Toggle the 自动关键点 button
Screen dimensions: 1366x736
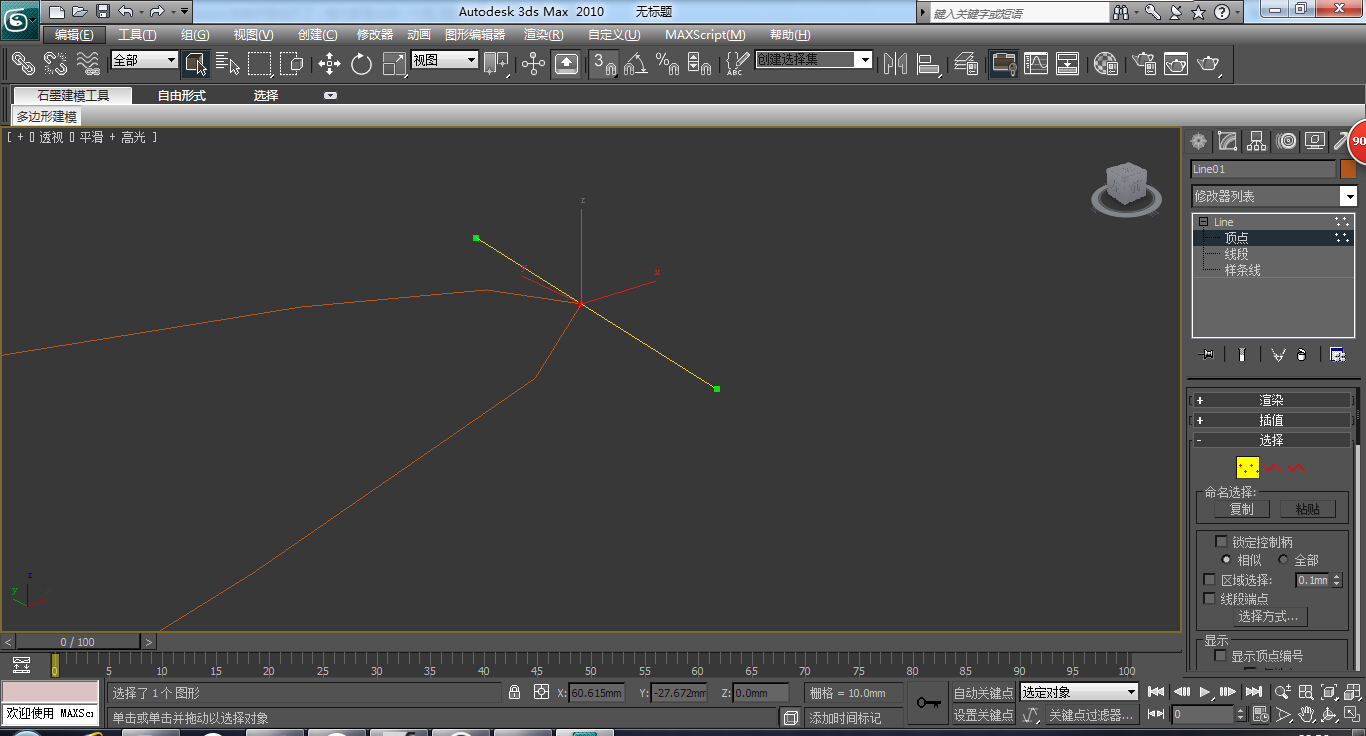pyautogui.click(x=982, y=693)
